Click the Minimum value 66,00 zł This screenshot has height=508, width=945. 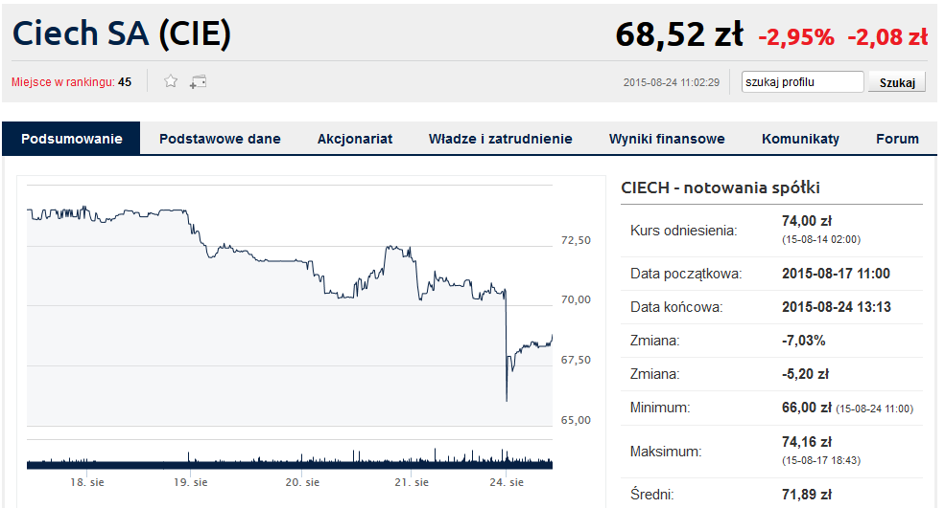click(x=806, y=407)
